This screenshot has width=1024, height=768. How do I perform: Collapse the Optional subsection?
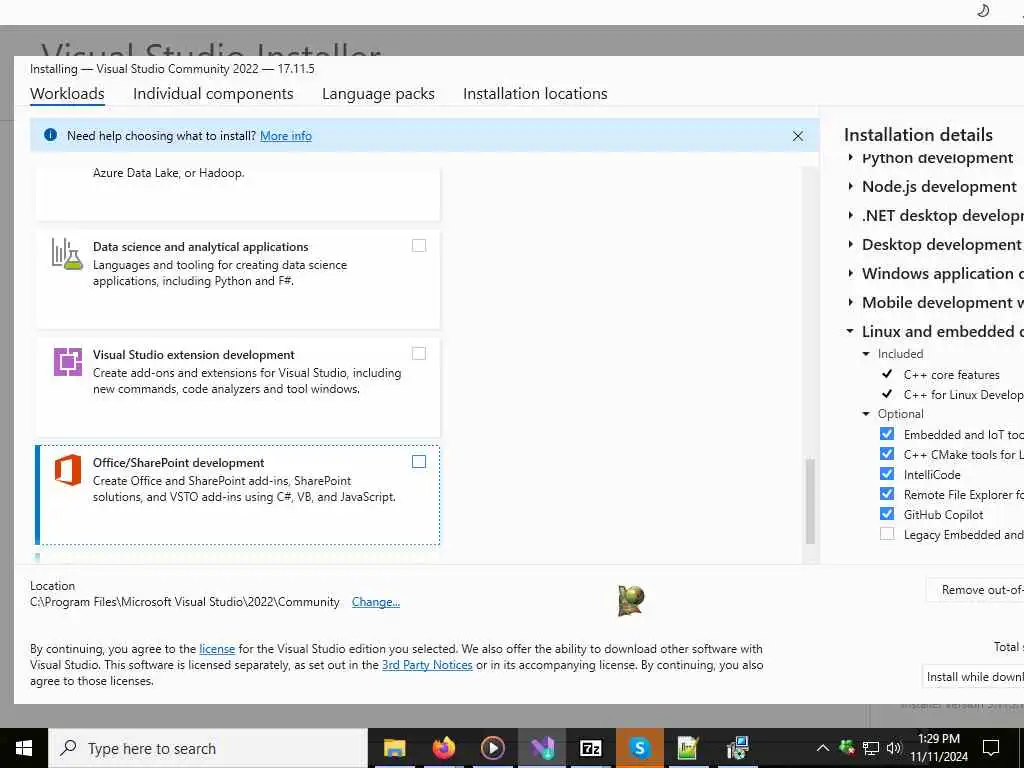coord(867,414)
